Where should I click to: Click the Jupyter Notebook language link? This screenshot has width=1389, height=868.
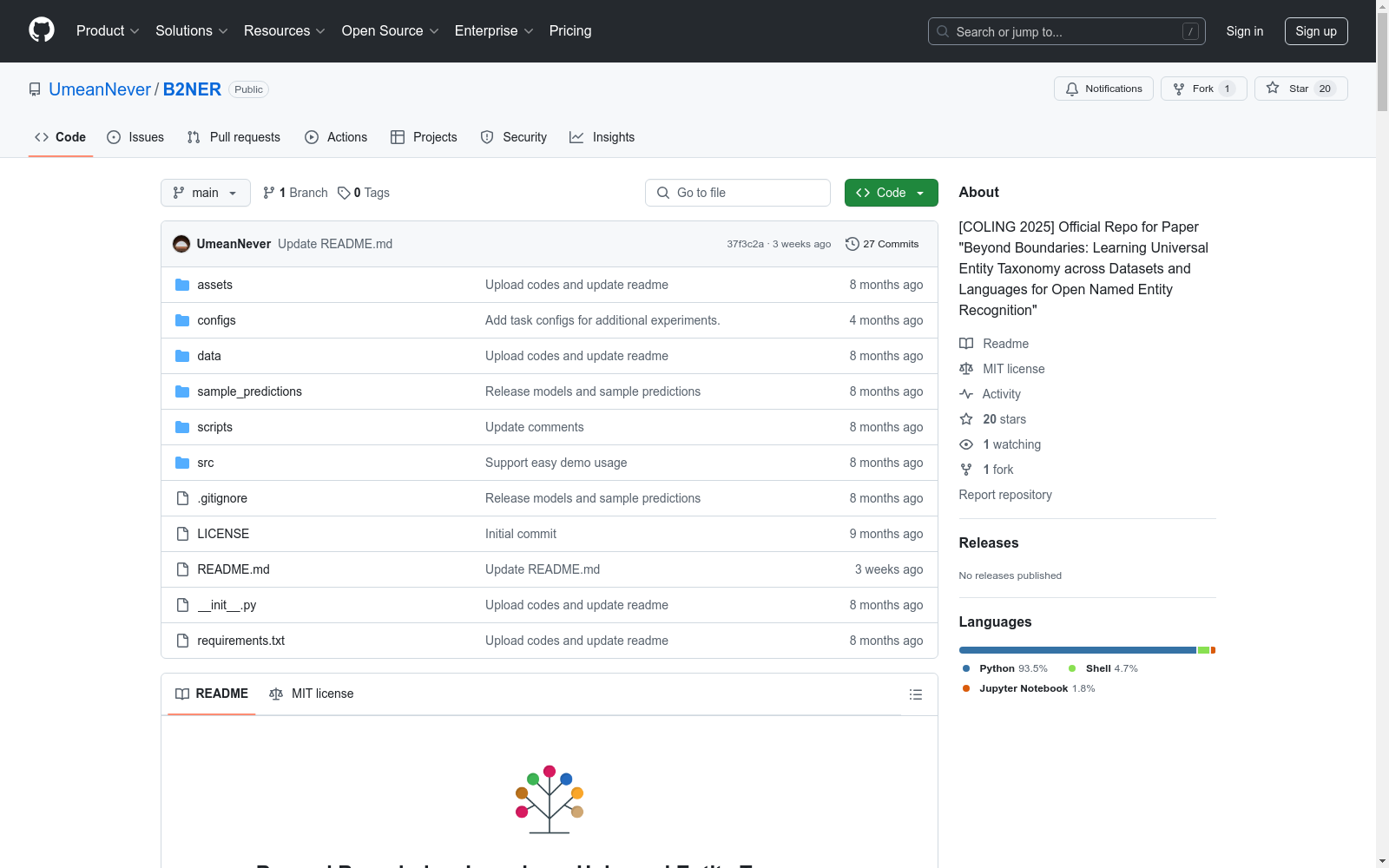point(1029,688)
